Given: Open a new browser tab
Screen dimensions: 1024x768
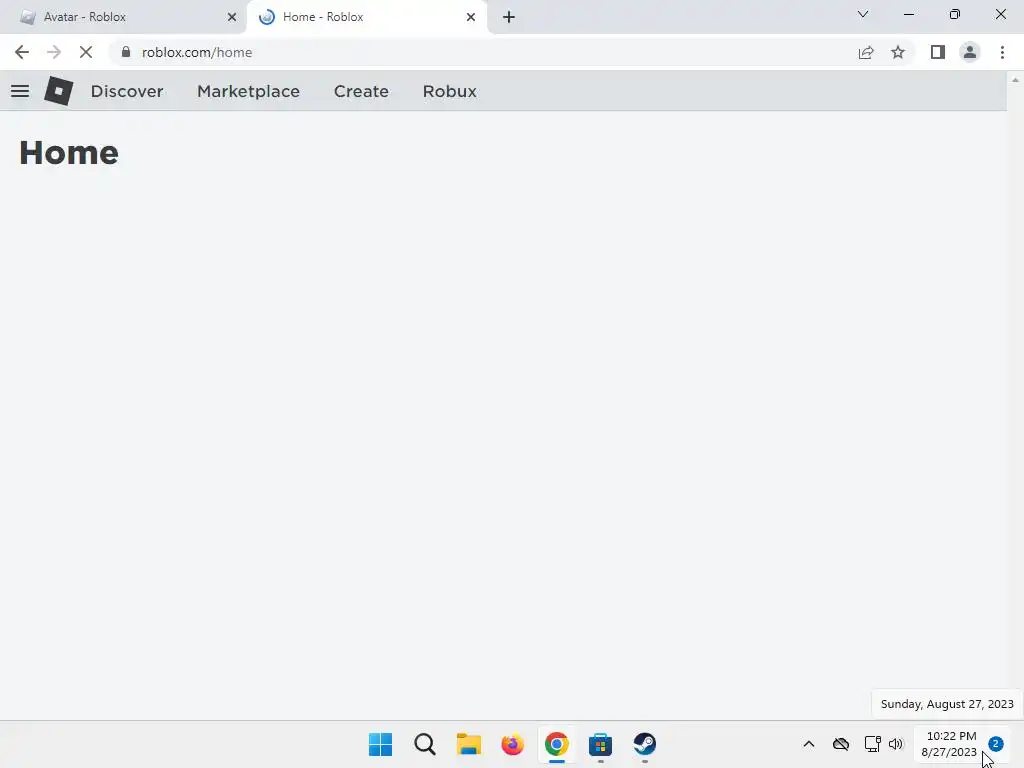Looking at the screenshot, I should click(x=509, y=18).
